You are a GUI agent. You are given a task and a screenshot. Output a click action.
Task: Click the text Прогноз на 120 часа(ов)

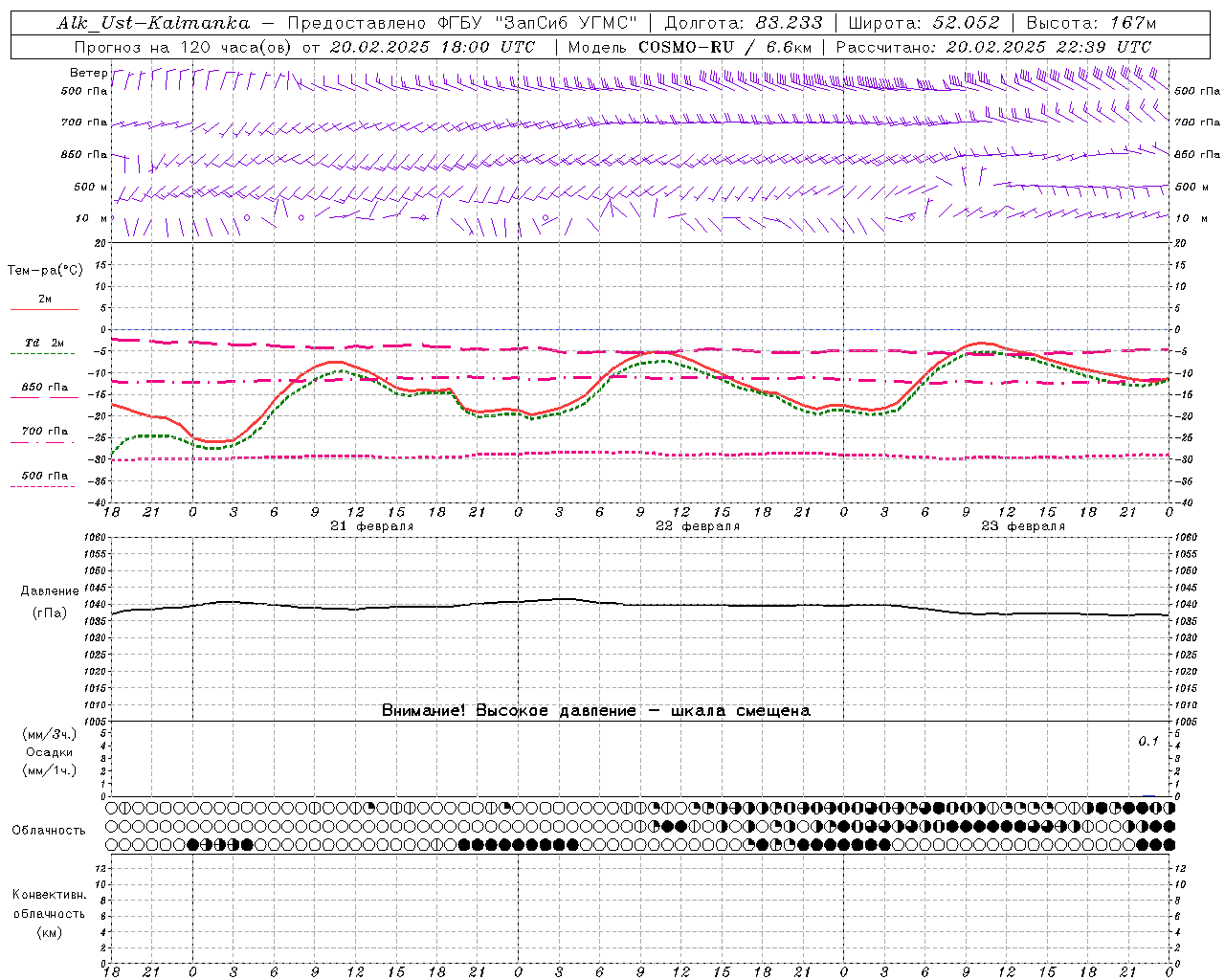tap(185, 47)
